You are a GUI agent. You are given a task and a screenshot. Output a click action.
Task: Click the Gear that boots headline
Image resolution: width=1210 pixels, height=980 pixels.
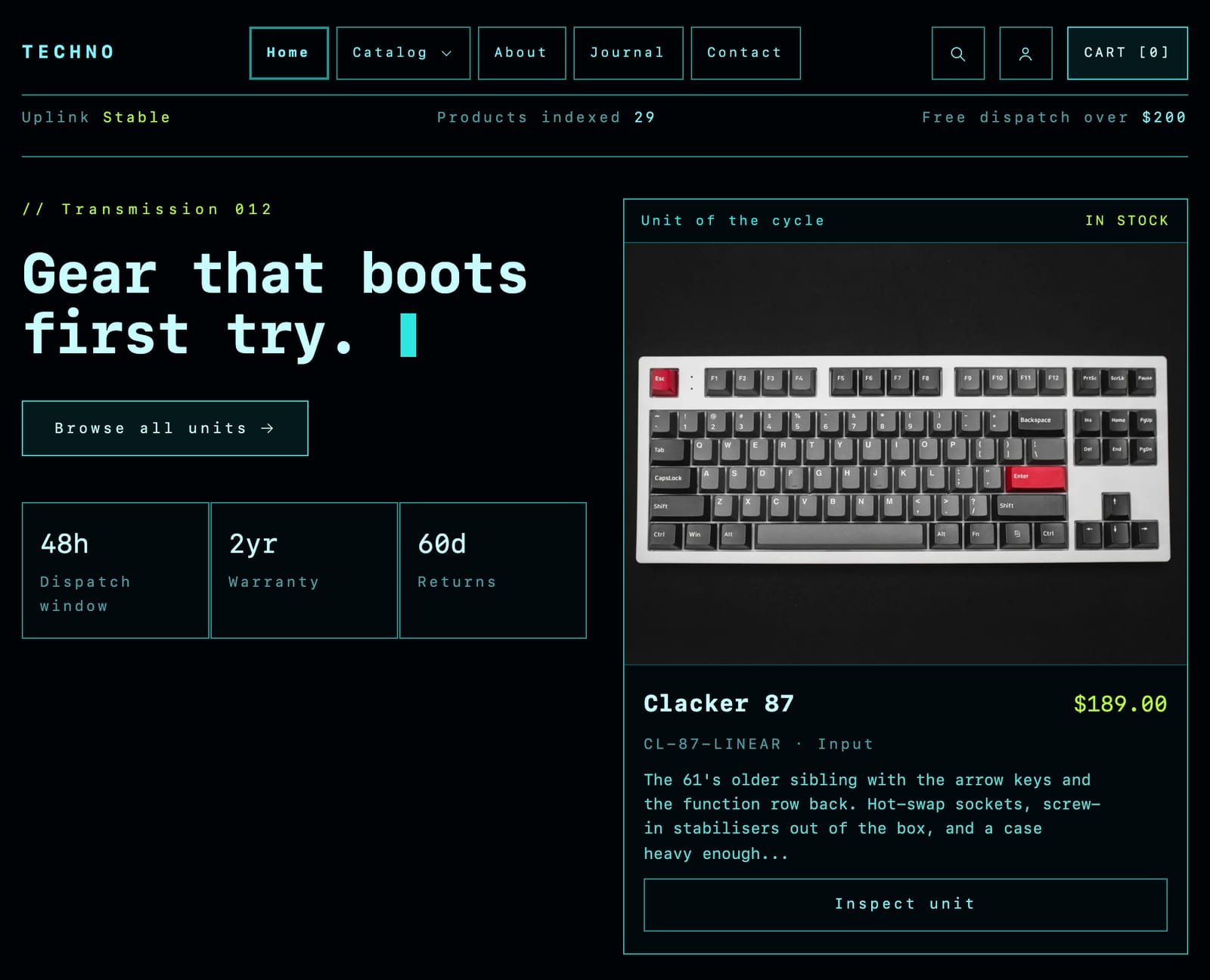tap(275, 303)
